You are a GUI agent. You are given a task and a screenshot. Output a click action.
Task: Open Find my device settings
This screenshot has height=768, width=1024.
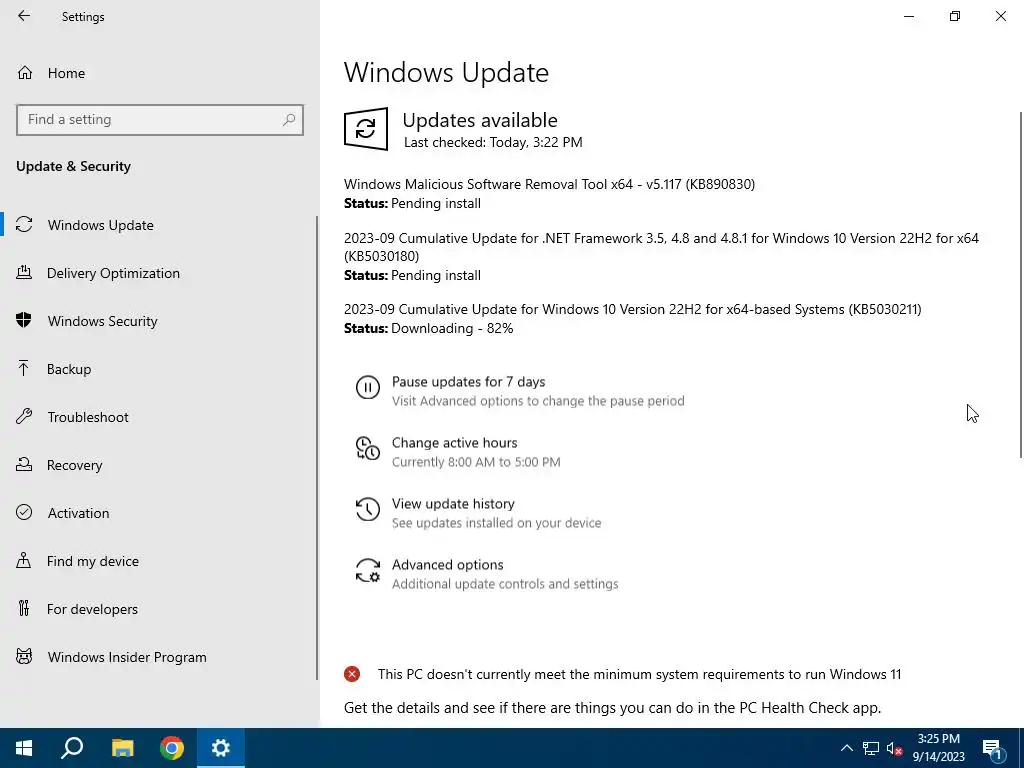pyautogui.click(x=92, y=561)
